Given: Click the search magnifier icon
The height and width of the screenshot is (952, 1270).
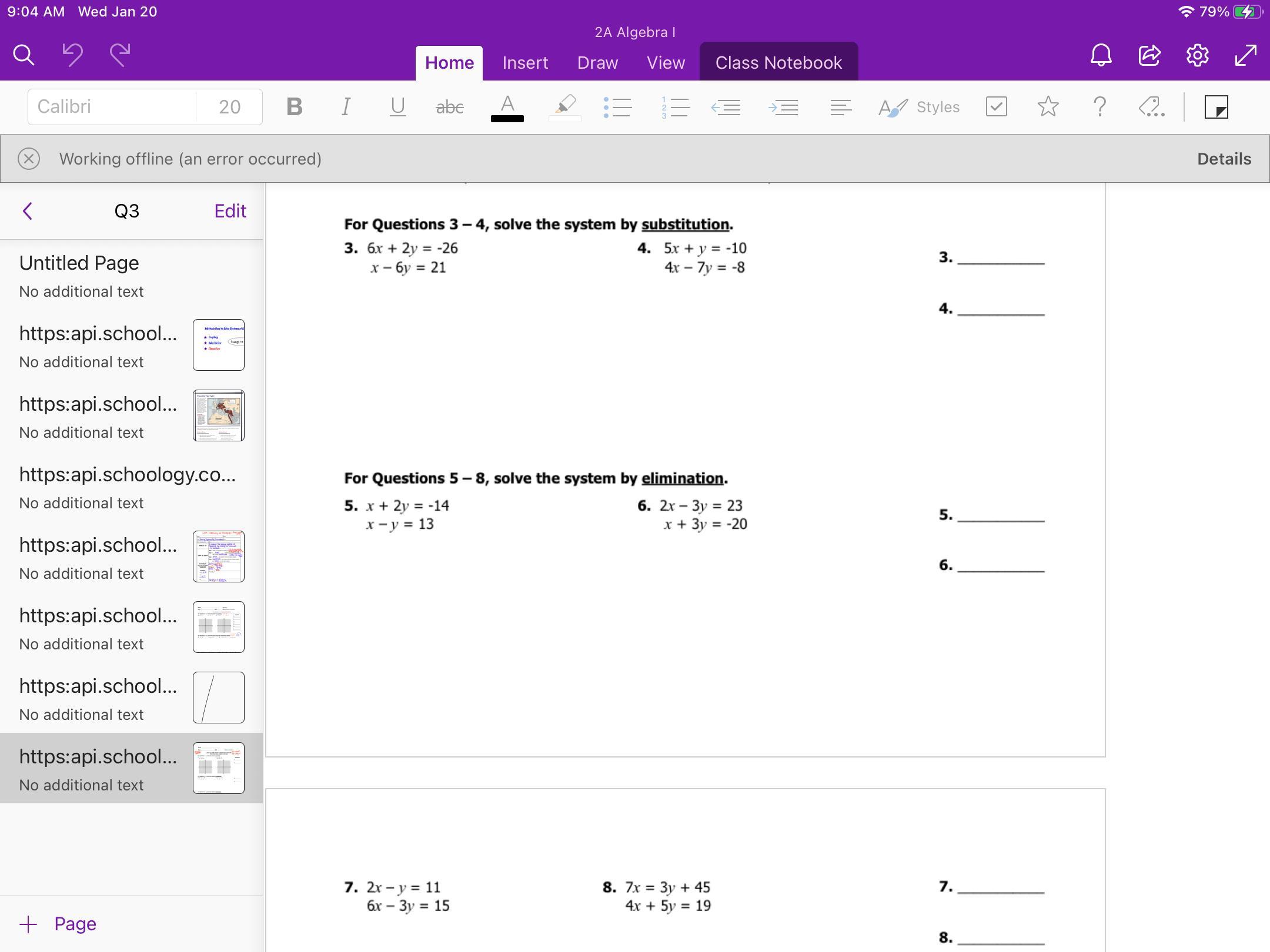Looking at the screenshot, I should coord(24,55).
